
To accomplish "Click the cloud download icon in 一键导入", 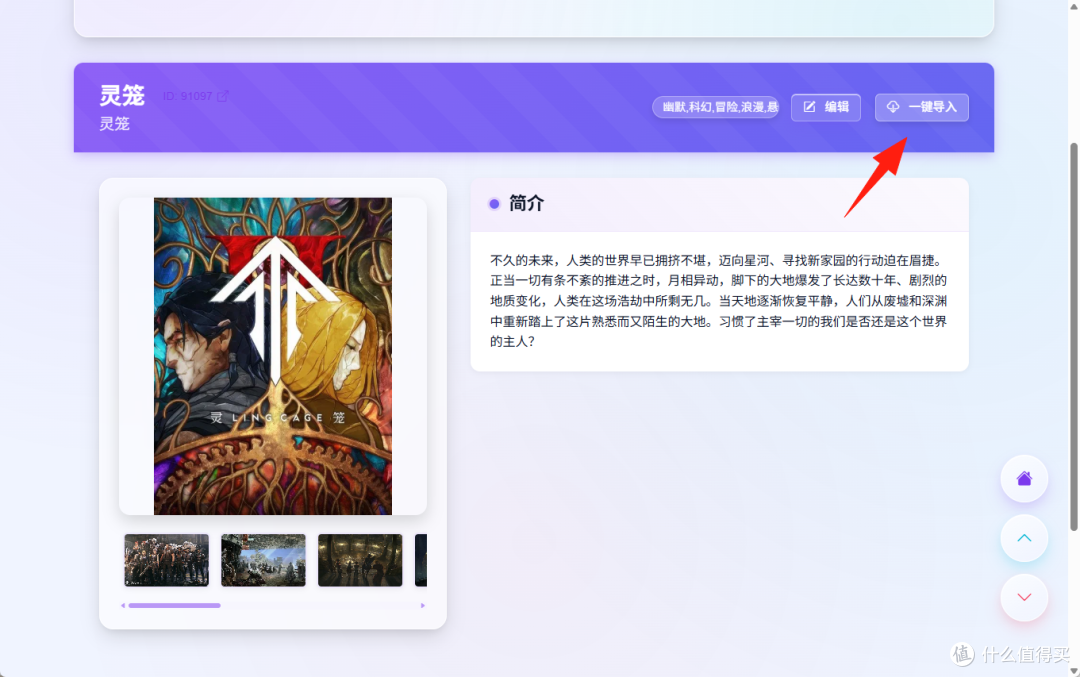I will click(893, 107).
